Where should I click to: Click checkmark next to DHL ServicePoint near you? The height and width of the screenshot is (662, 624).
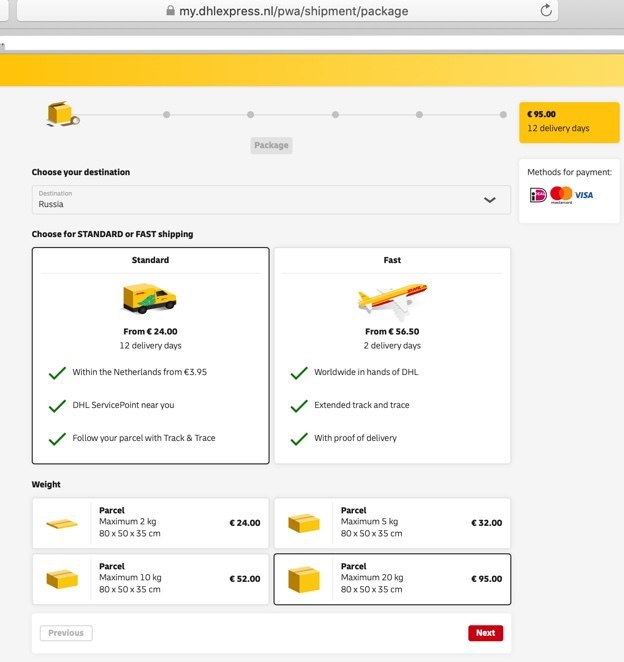click(x=57, y=406)
